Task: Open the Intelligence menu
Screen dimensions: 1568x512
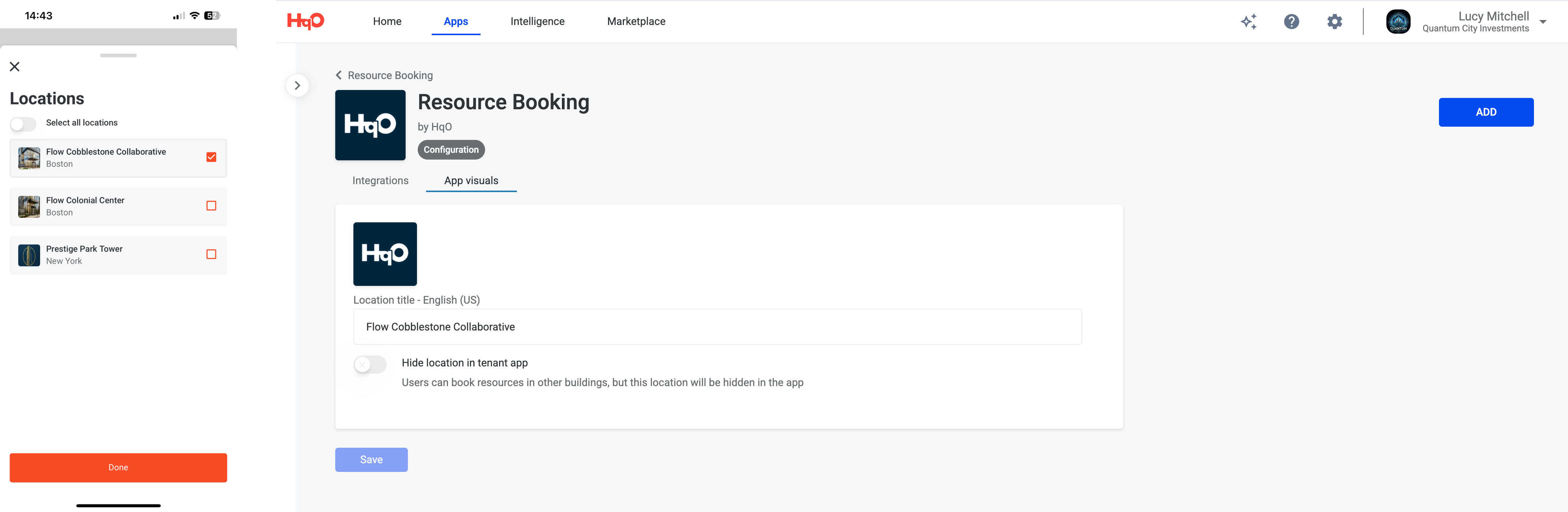Action: (x=537, y=21)
